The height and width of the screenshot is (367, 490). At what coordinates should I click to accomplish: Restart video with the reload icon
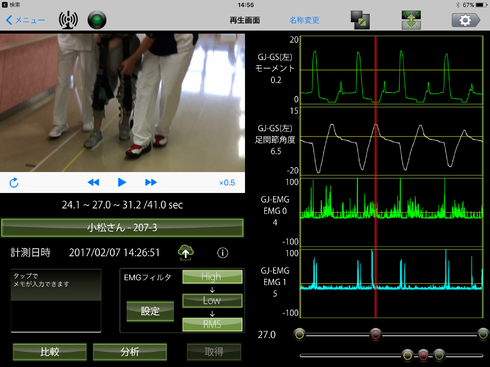tap(14, 183)
